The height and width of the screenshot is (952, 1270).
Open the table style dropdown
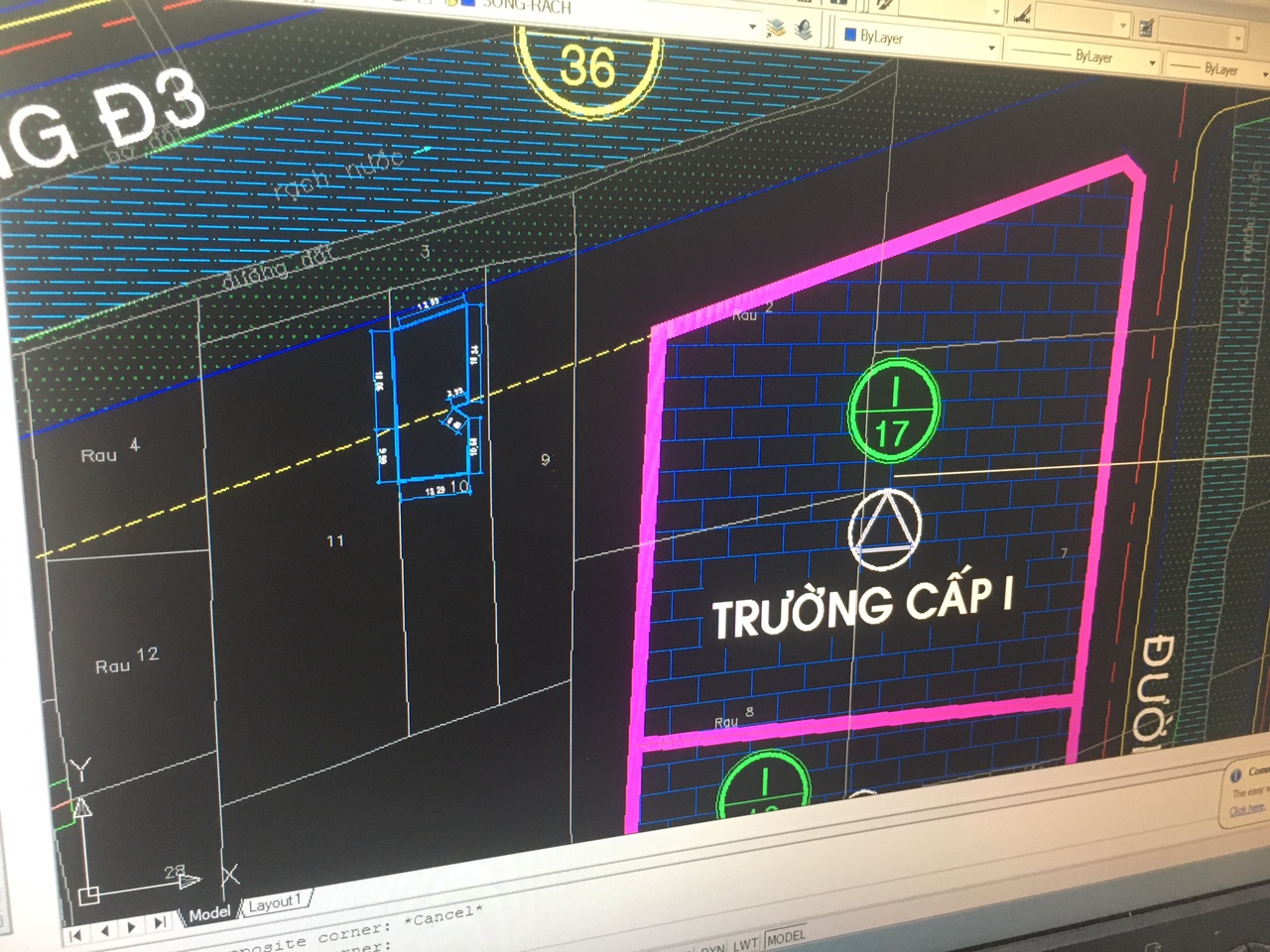1203,34
